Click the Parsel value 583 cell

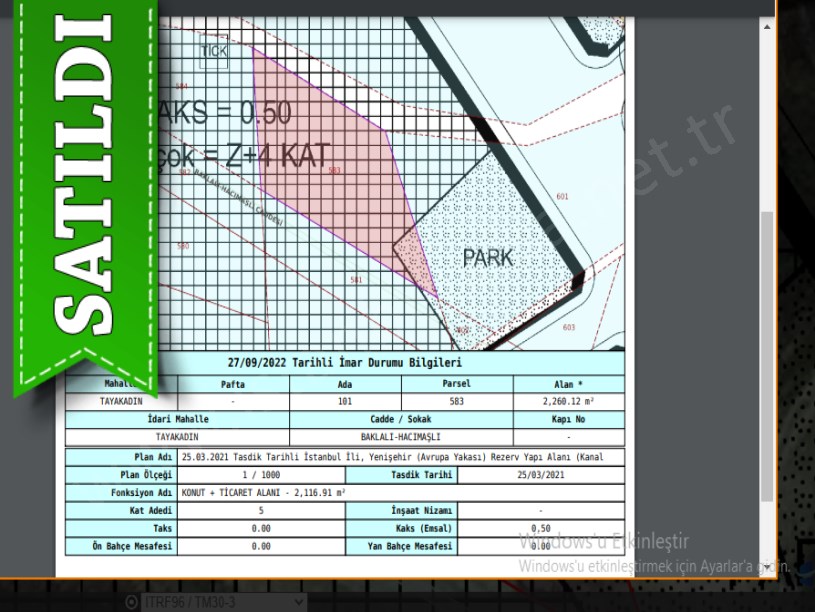point(456,401)
